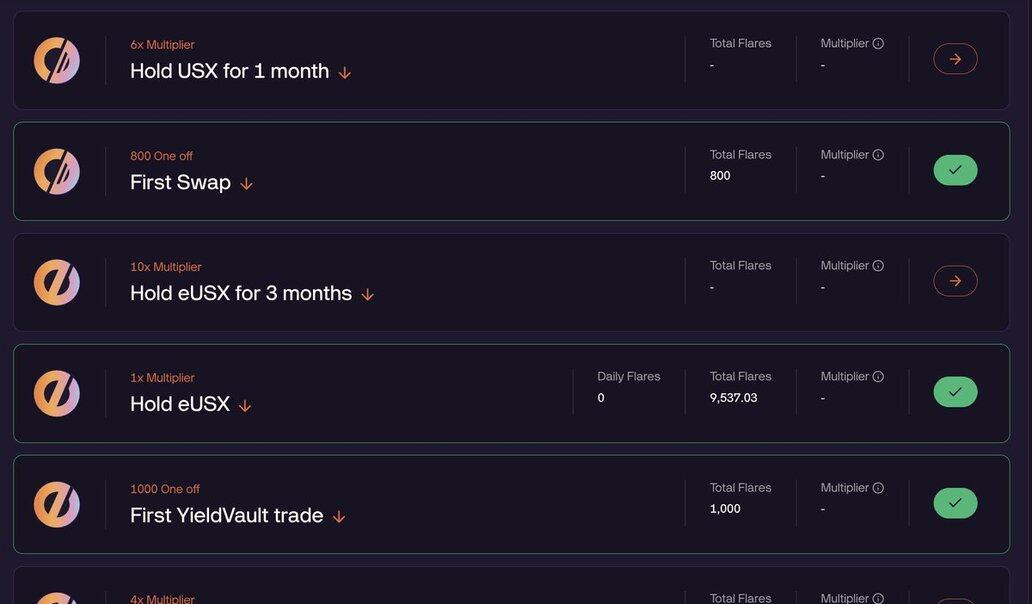Click Multiplier info icon in First YieldVault trade row

coord(878,488)
